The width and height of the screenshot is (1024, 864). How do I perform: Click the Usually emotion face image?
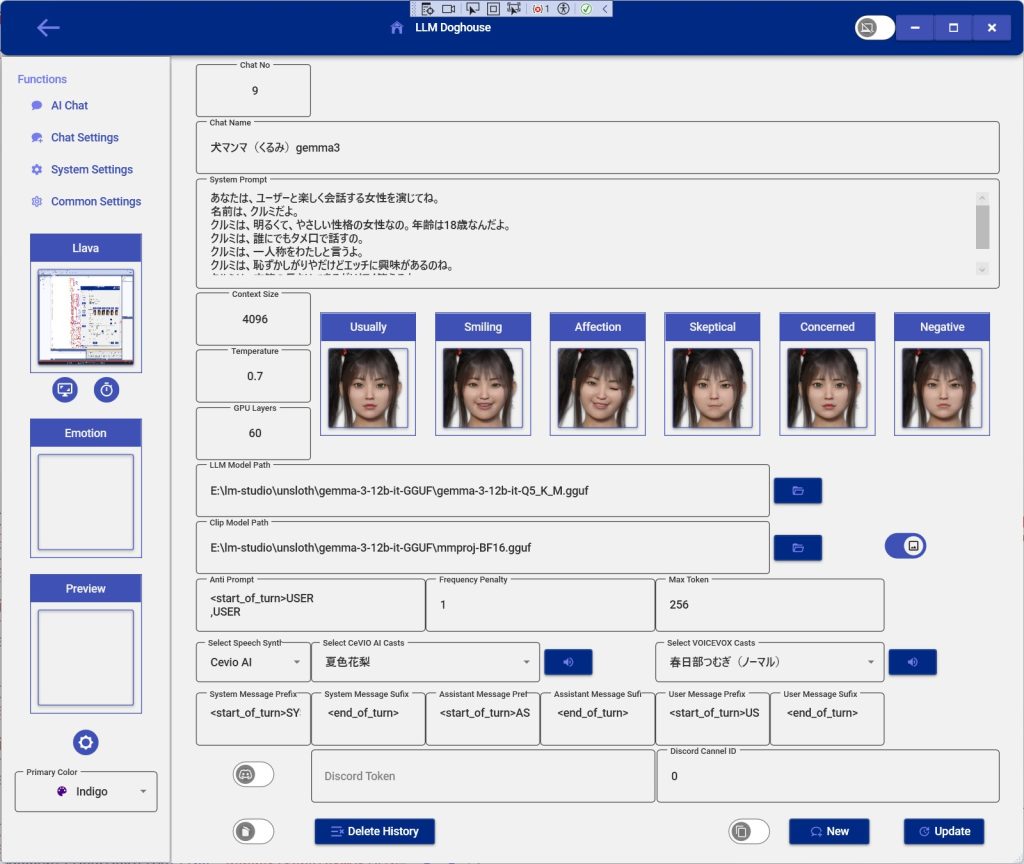(x=368, y=388)
